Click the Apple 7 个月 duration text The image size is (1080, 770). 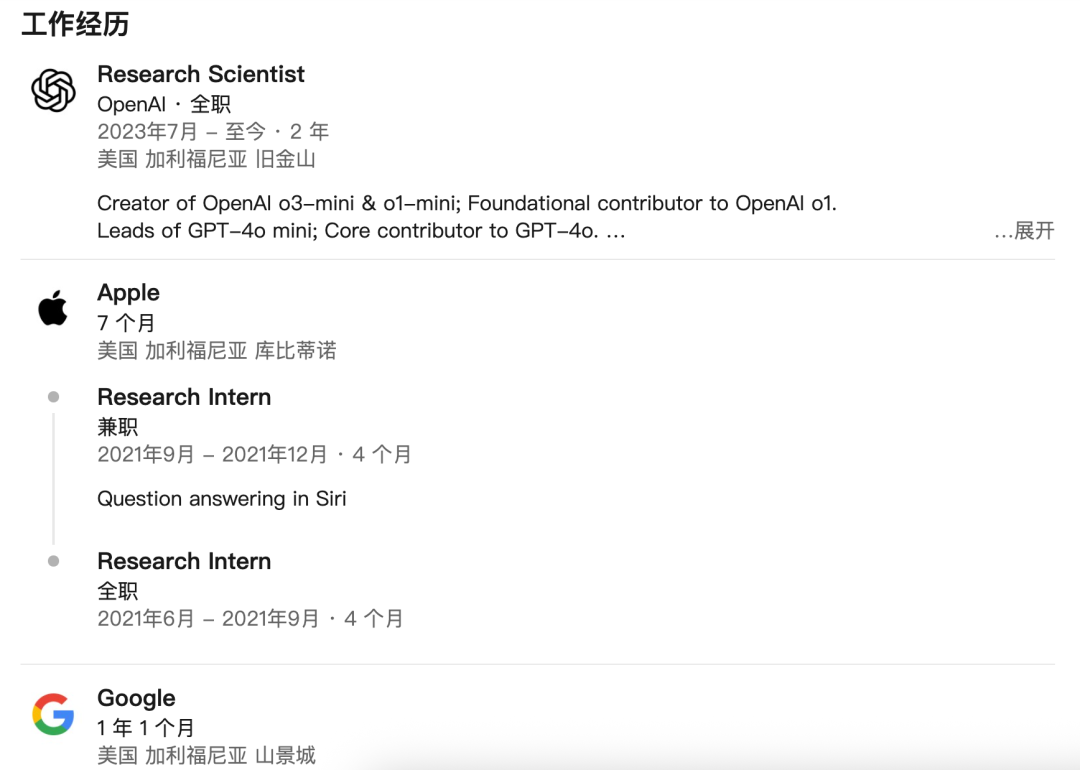coord(126,323)
